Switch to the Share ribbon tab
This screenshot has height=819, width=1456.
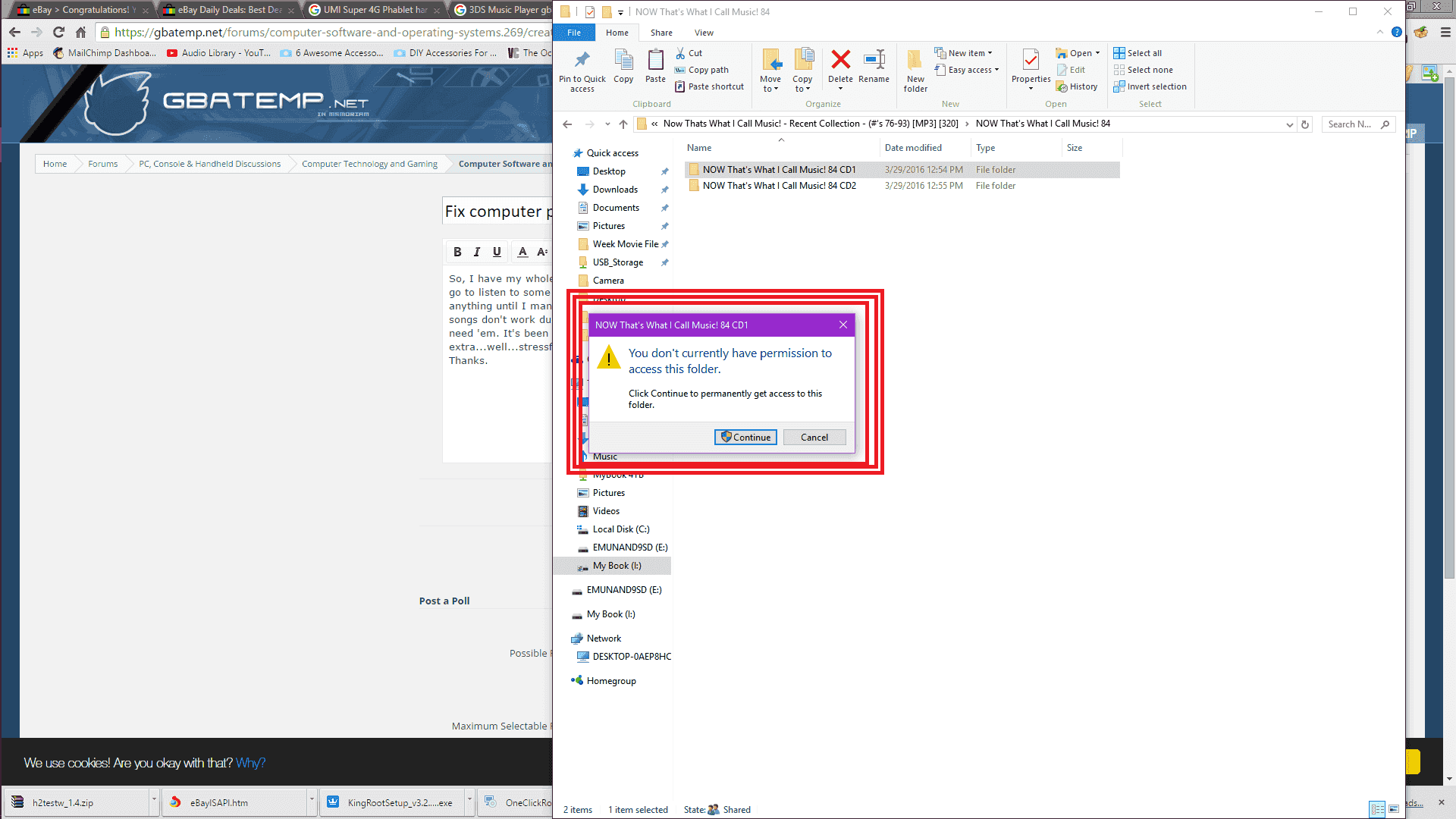[661, 33]
